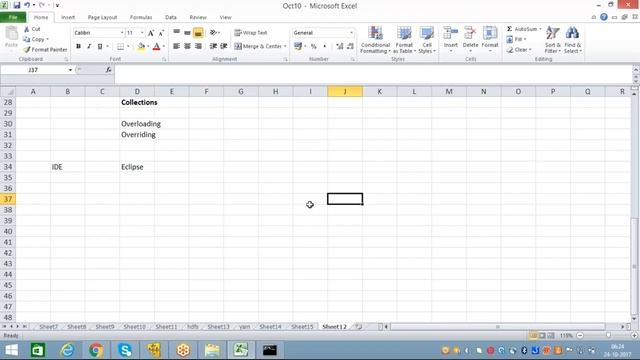Decrease font size with shrink font icon

(161, 33)
